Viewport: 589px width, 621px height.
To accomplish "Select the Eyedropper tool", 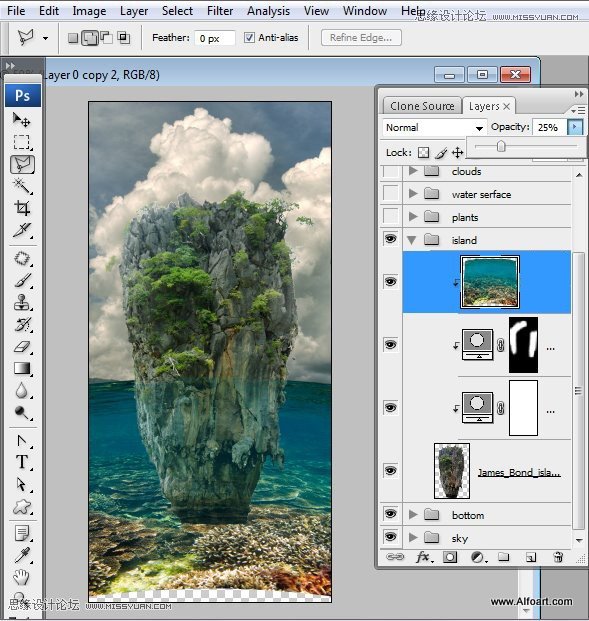I will 21,555.
